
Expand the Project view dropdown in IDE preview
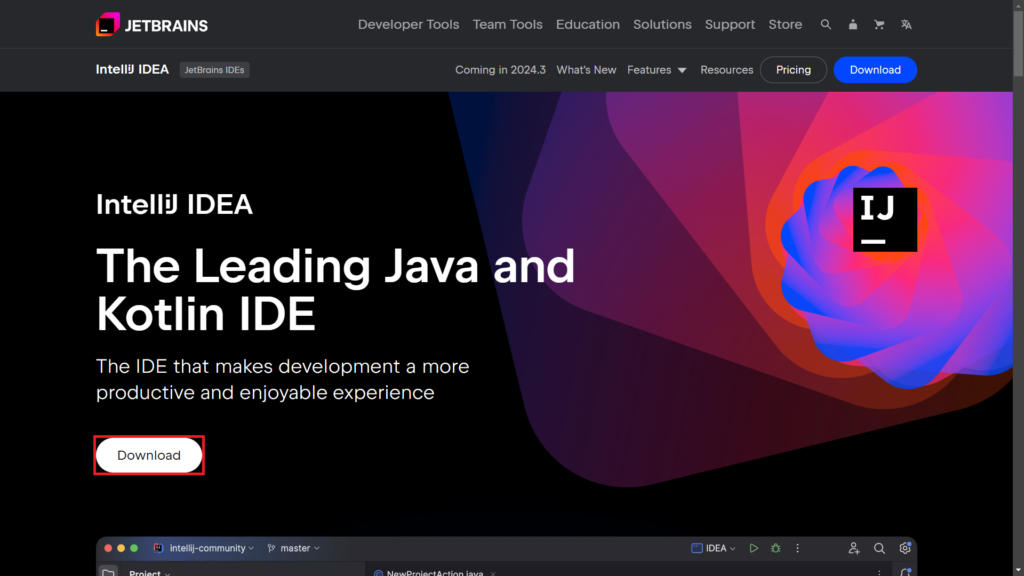150,572
